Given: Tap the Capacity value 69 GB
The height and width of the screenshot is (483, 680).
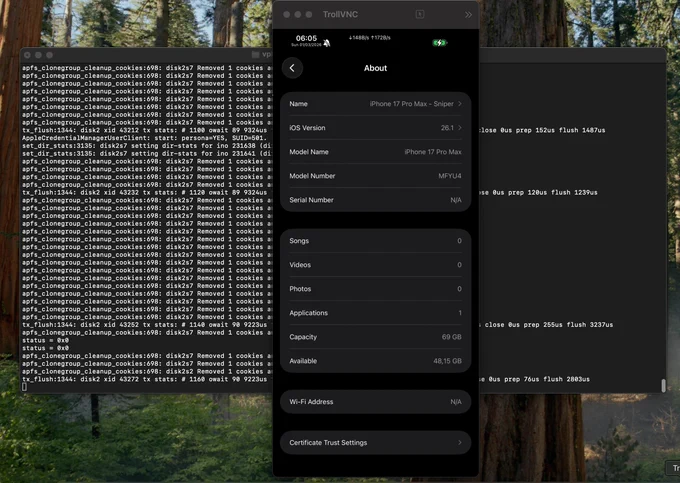Looking at the screenshot, I should click(451, 337).
